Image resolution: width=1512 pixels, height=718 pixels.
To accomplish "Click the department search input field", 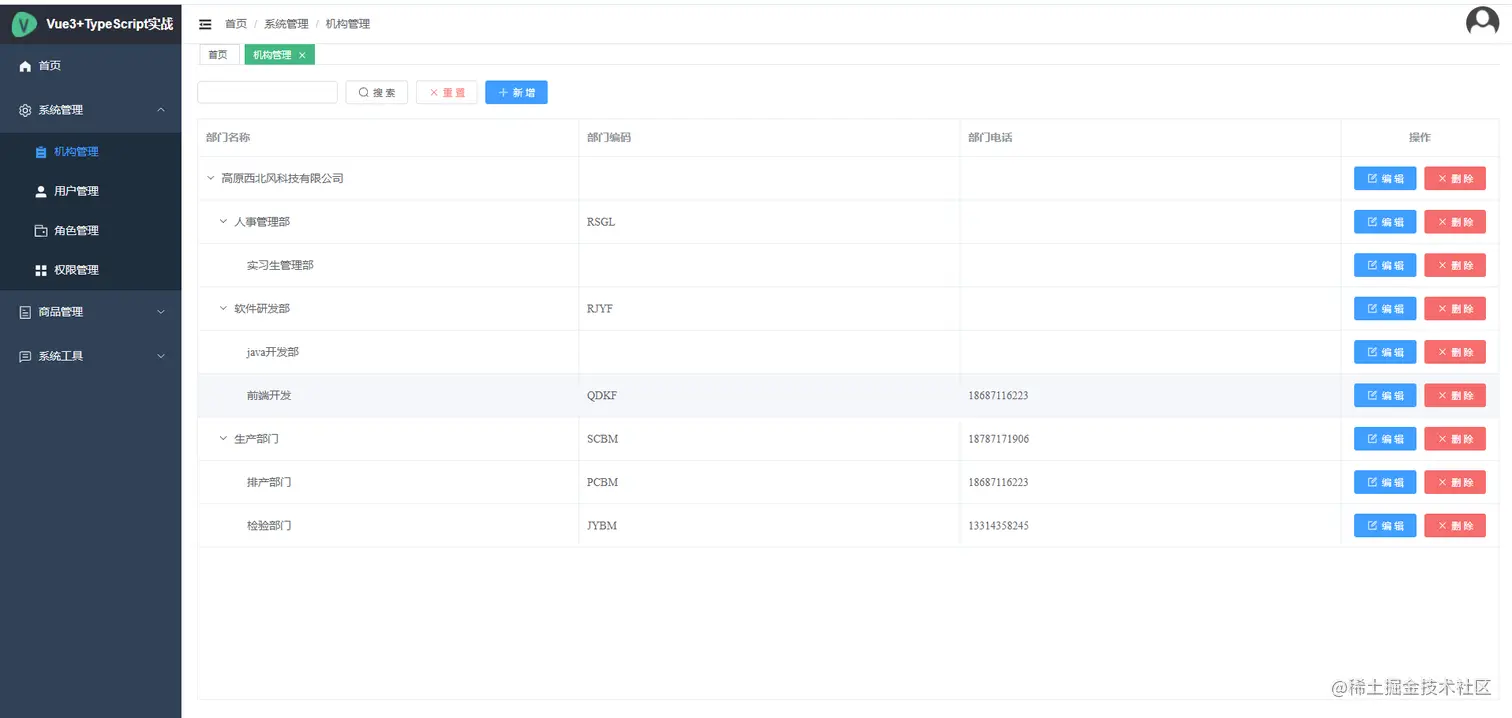I will tap(267, 92).
